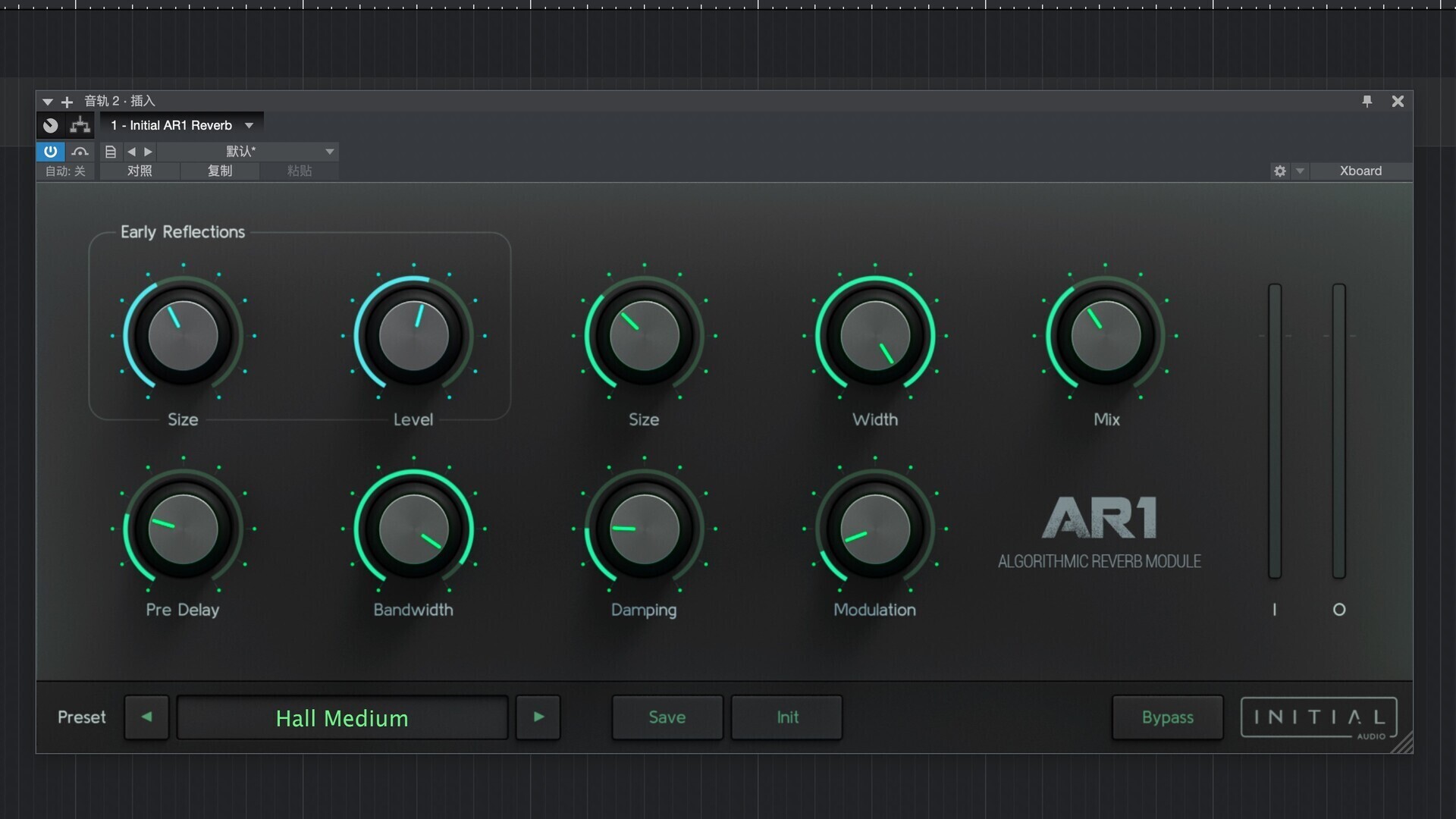Screen dimensions: 1456x819
Task: Toggle the sidechain icon next to power
Action: (x=80, y=151)
